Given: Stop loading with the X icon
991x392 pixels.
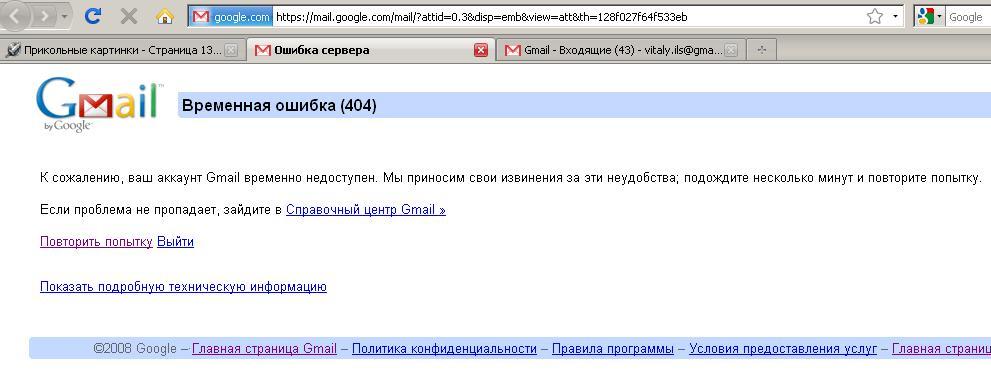Looking at the screenshot, I should pyautogui.click(x=129, y=16).
